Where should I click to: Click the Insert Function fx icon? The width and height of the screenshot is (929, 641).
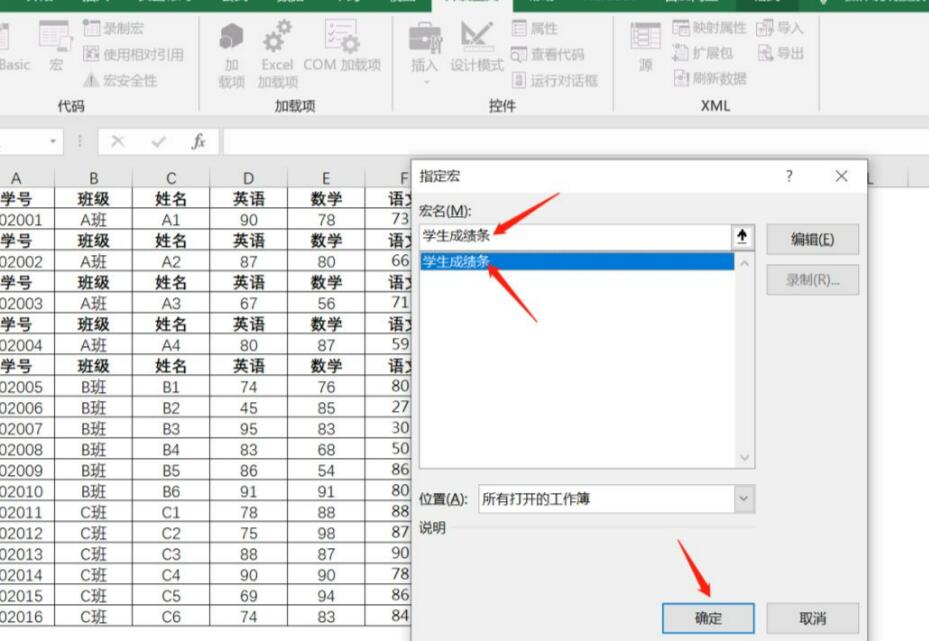tap(199, 142)
